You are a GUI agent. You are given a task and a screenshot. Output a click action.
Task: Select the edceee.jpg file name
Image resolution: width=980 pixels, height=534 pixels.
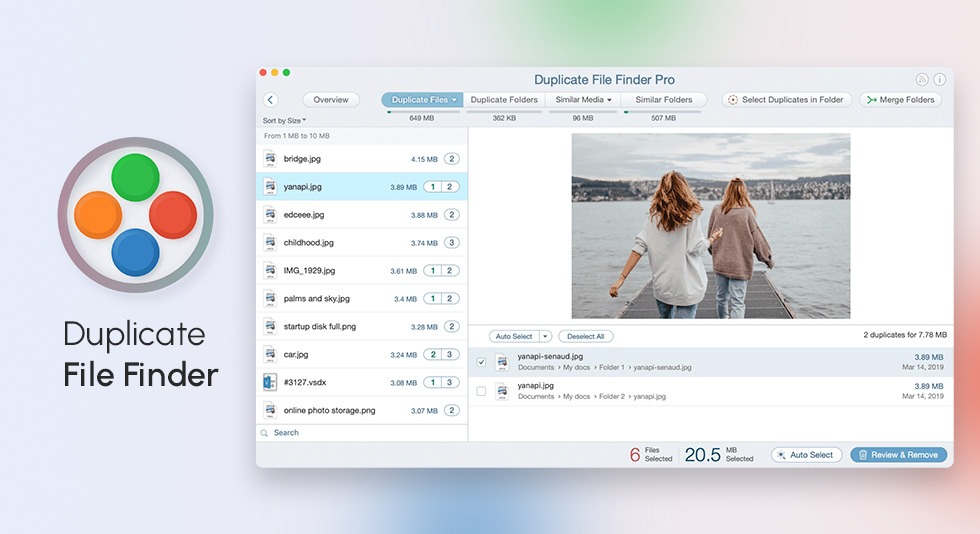304,214
